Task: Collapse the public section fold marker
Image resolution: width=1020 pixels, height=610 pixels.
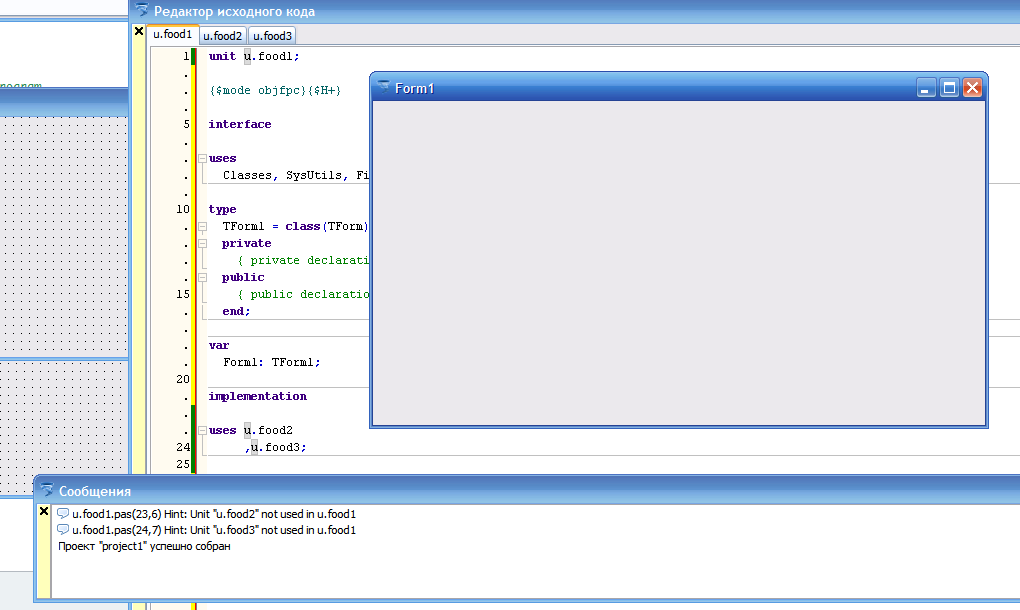Action: pos(201,277)
